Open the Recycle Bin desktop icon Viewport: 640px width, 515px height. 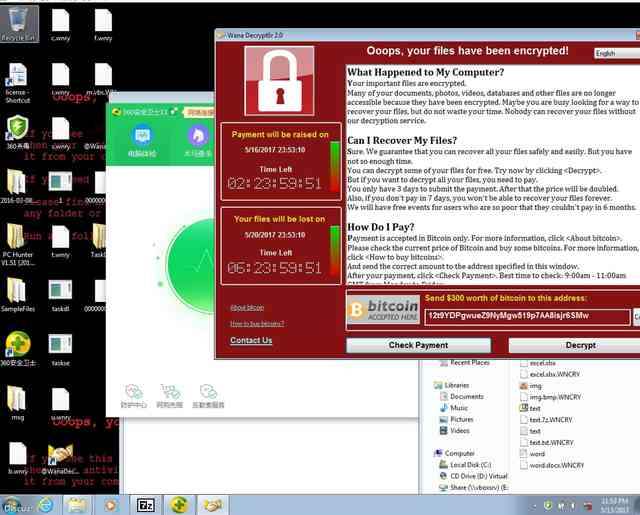pos(18,23)
